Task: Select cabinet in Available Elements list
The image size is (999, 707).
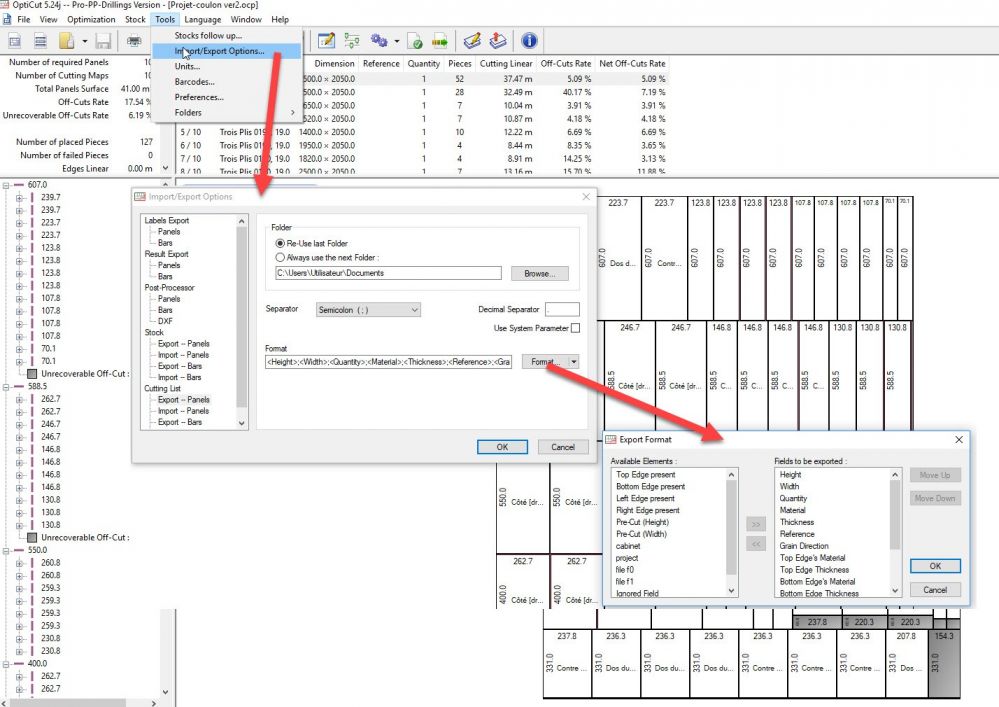Action: (x=628, y=546)
